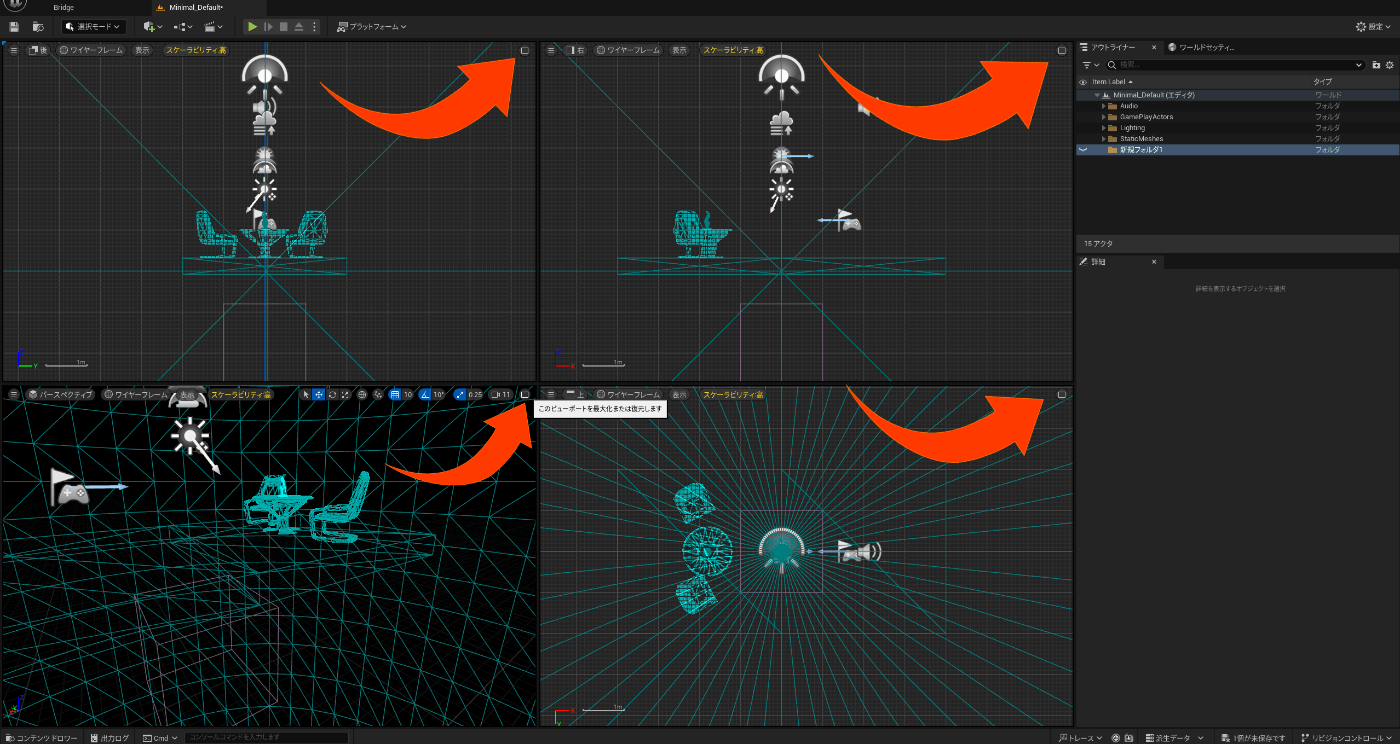Click the 後 view type button
This screenshot has height=744, width=1400.
pyautogui.click(x=38, y=50)
